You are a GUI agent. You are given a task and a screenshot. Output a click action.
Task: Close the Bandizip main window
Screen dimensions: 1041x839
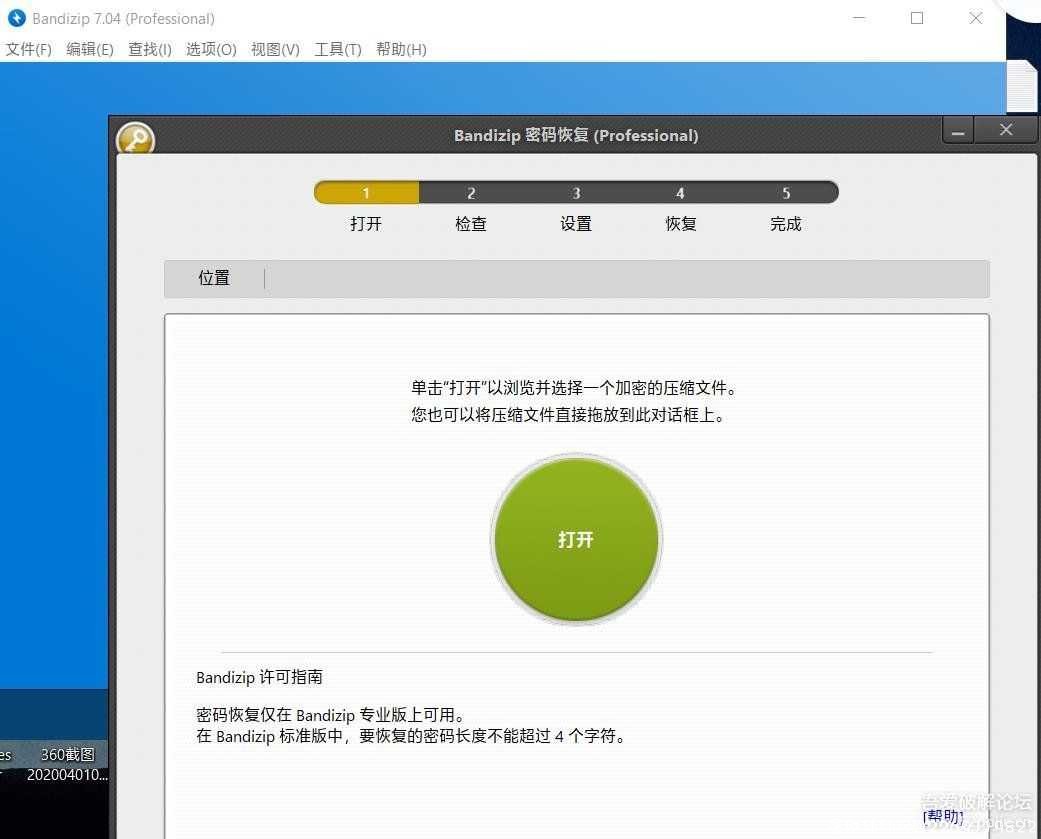(x=975, y=18)
